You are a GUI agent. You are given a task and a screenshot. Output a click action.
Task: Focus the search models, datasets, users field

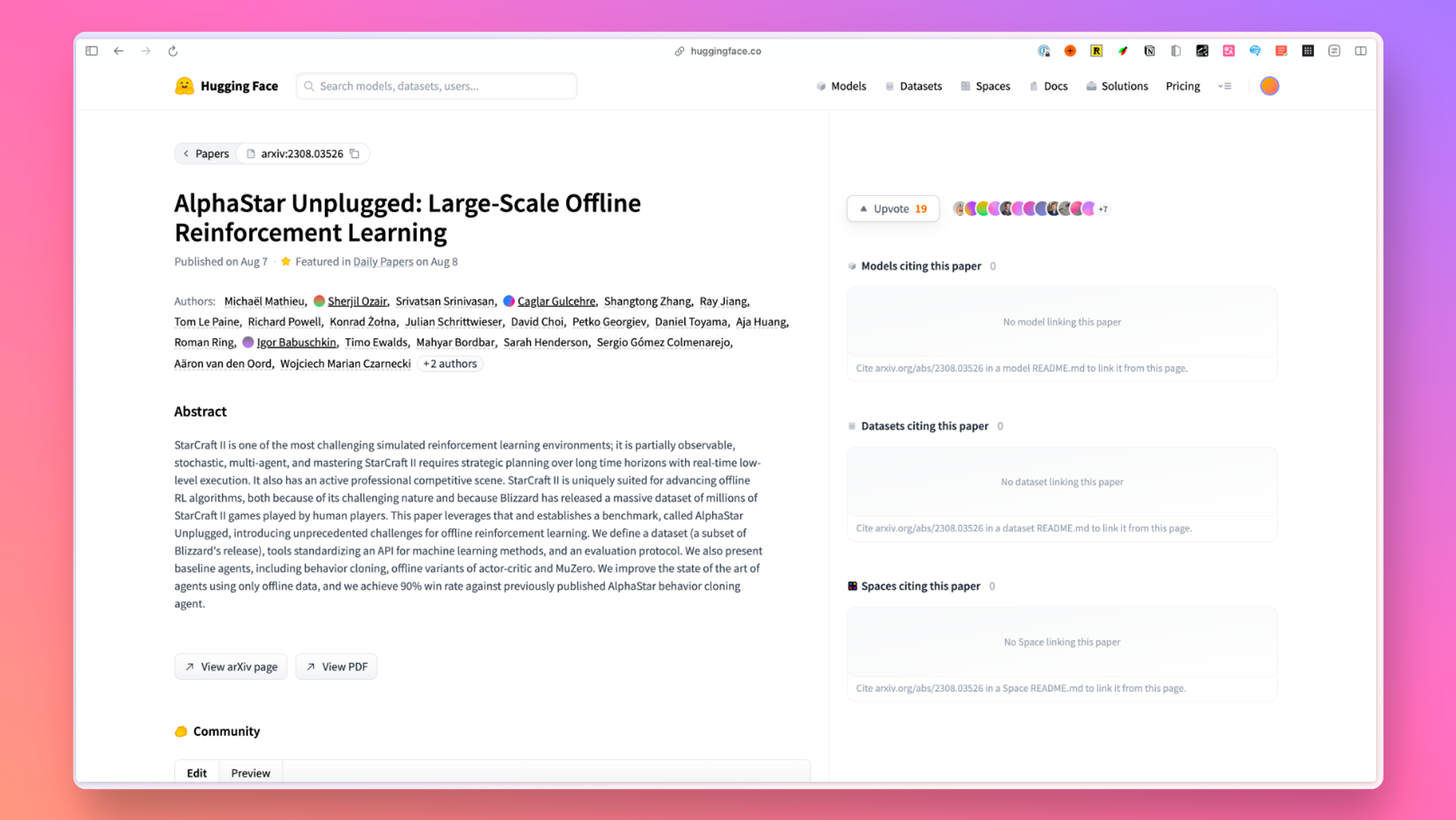(437, 86)
